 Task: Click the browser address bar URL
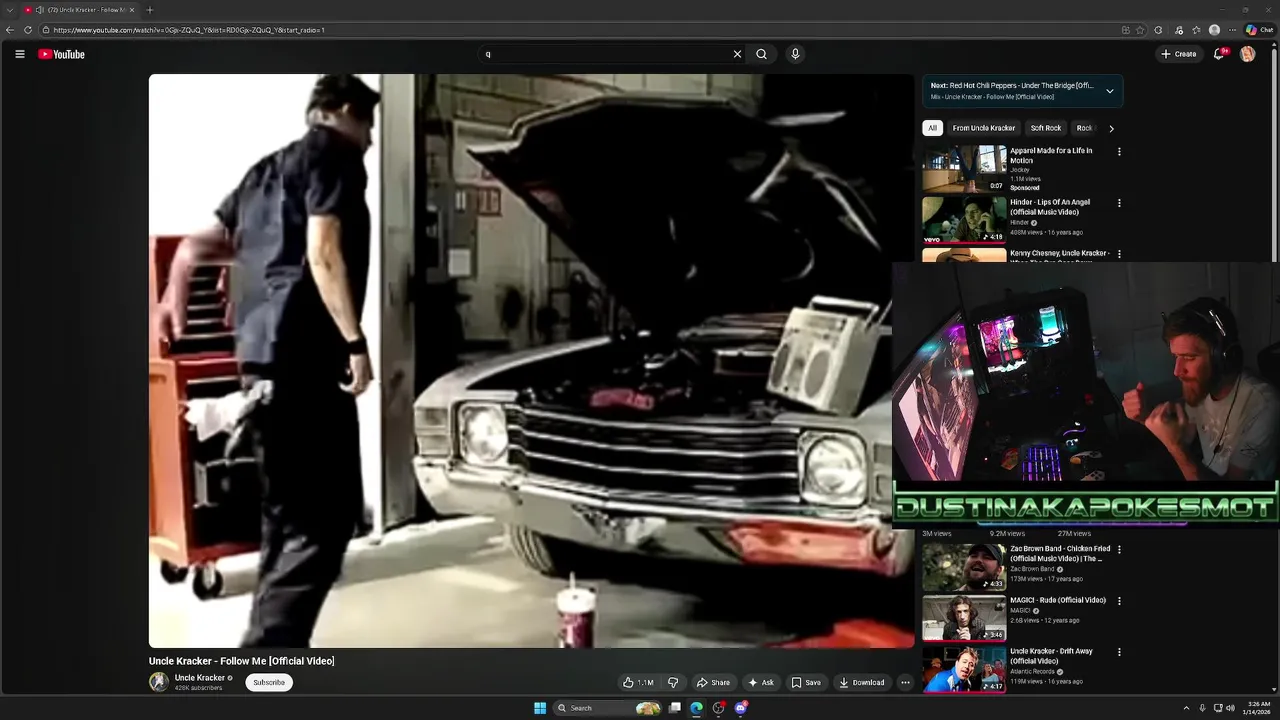[190, 30]
